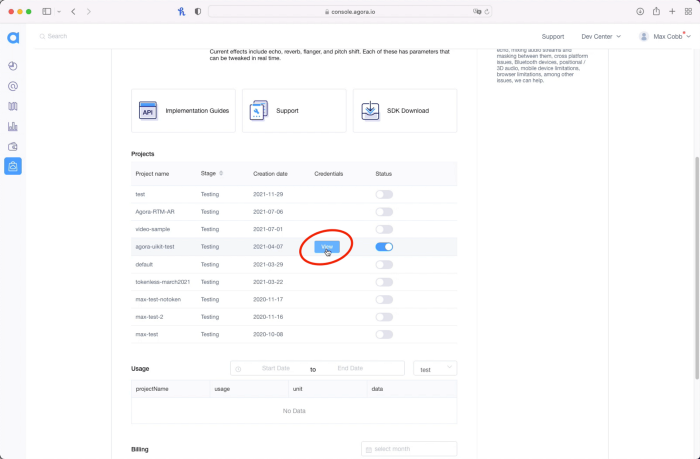Click the projectName column in Usage table
The image size is (700, 459).
pos(171,389)
